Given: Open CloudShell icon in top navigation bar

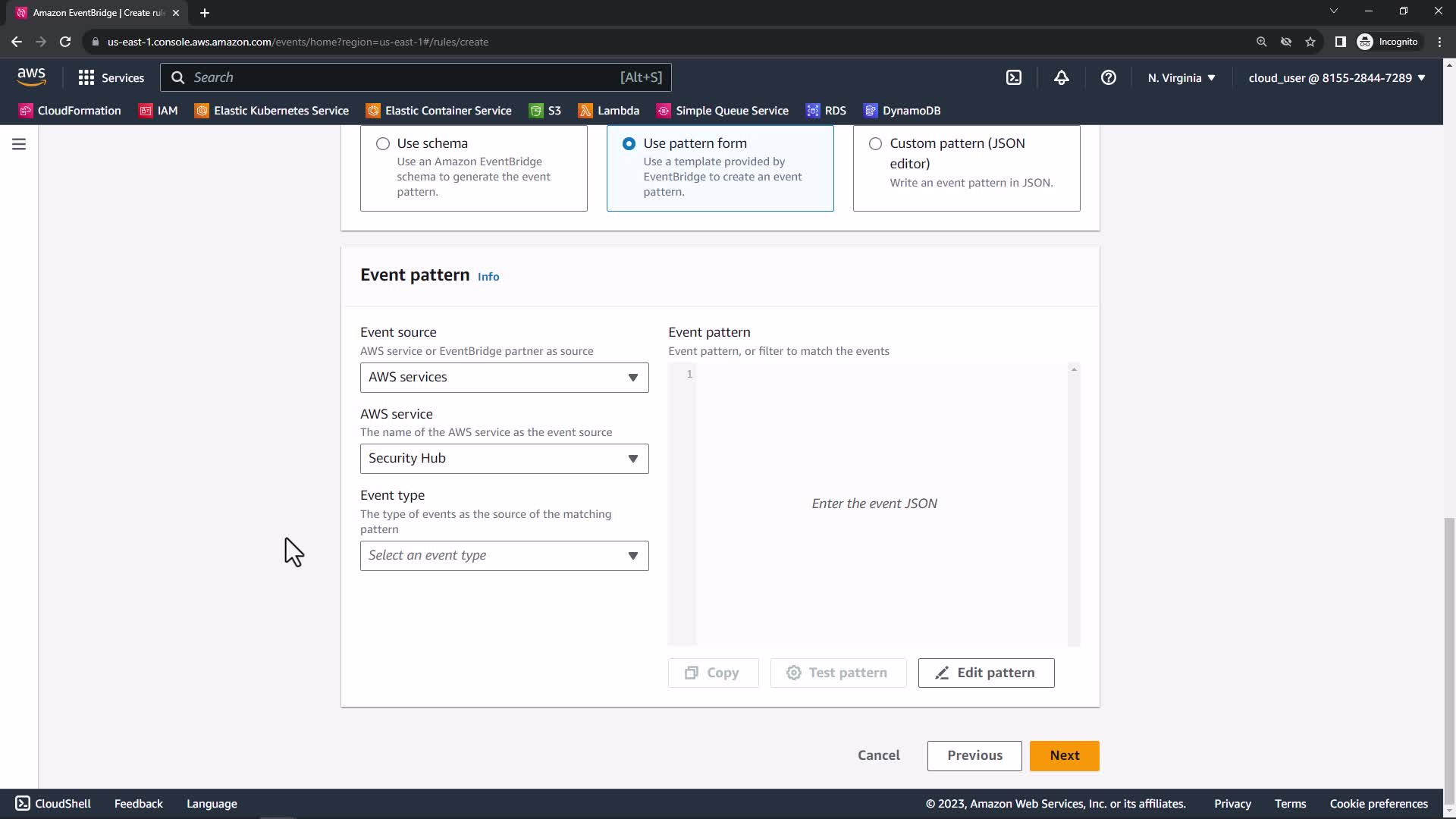Looking at the screenshot, I should click(1014, 77).
